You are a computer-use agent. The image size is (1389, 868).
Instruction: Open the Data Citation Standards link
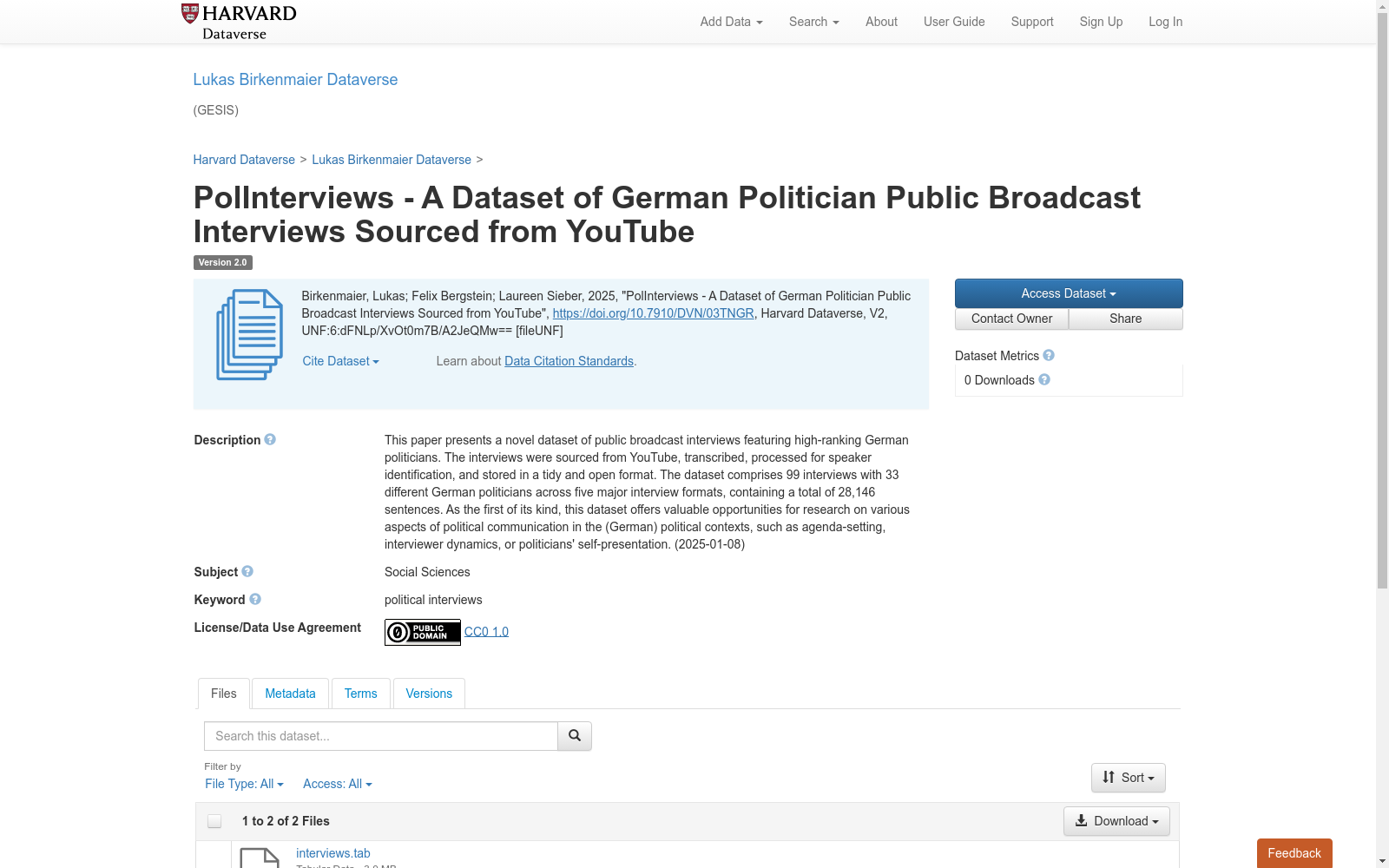coord(569,361)
